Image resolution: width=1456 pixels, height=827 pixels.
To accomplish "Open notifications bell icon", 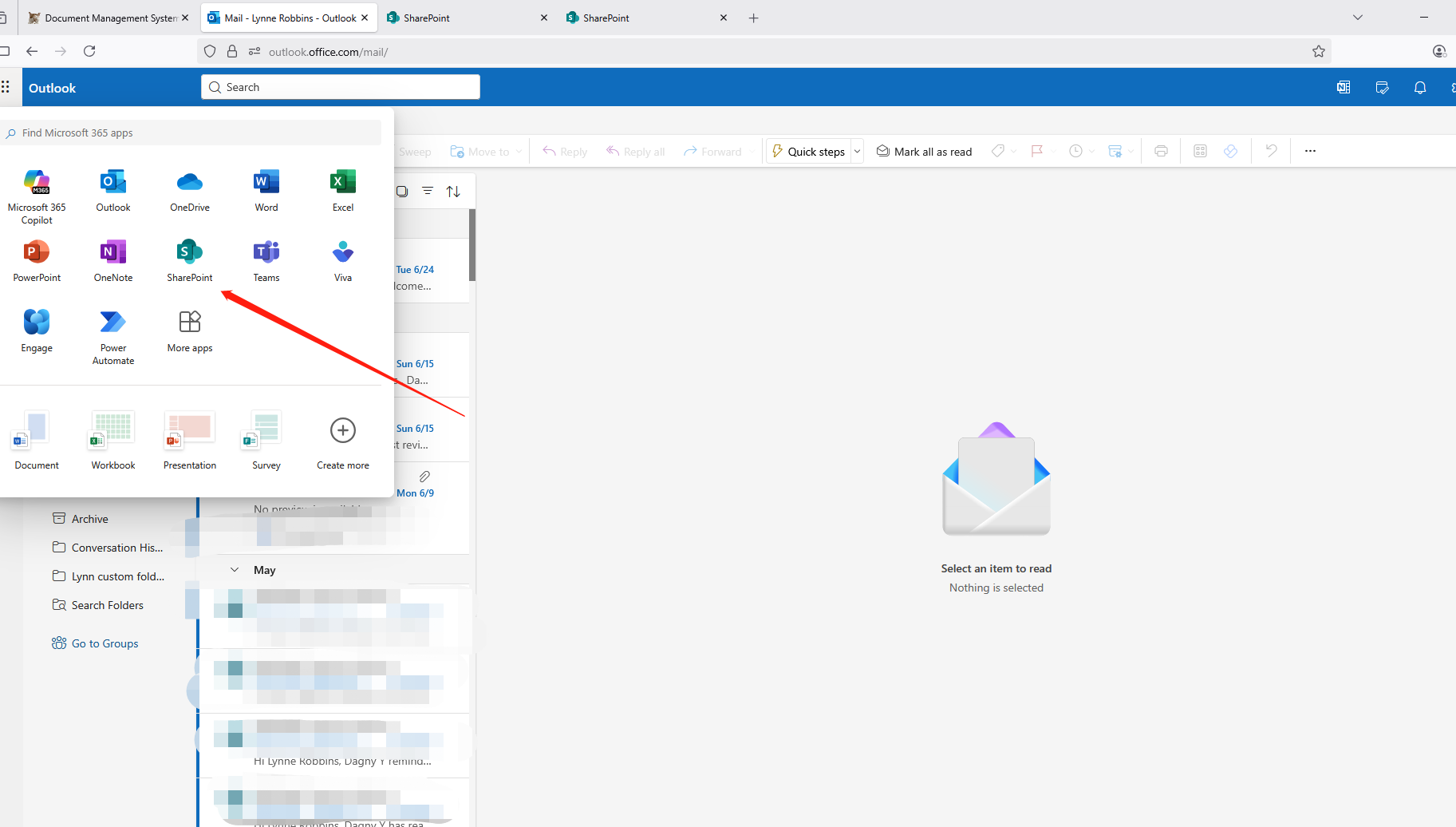I will coord(1420,88).
